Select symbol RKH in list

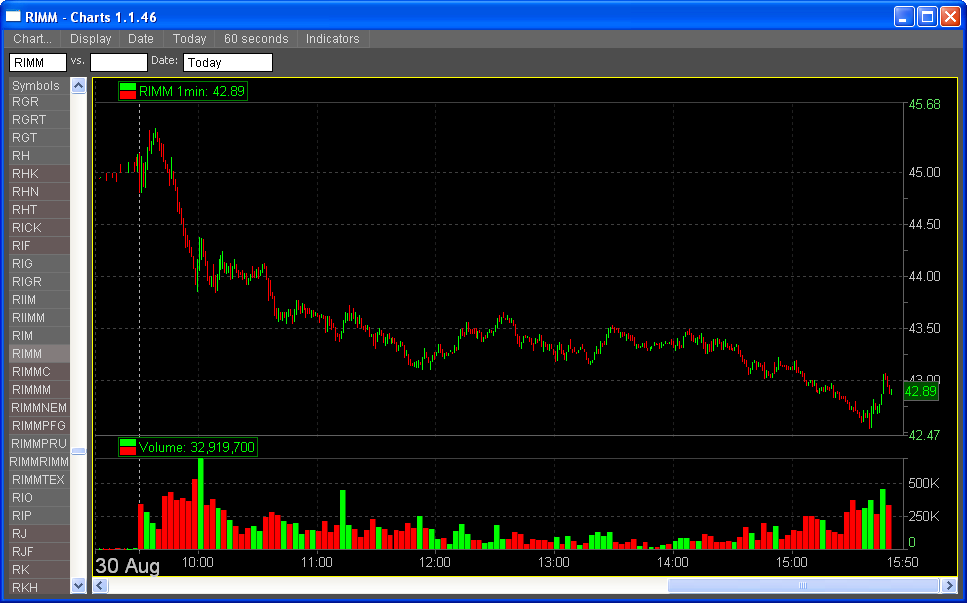(39, 587)
